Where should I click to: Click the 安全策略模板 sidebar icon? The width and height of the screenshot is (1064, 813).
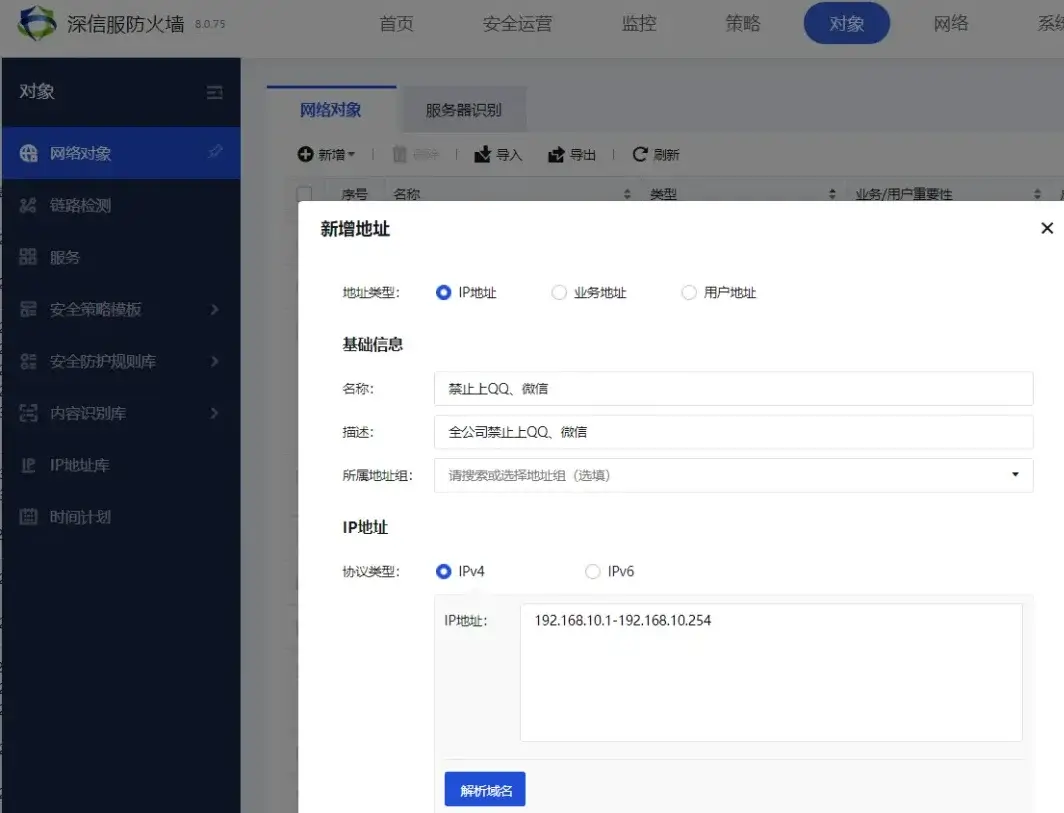point(28,309)
